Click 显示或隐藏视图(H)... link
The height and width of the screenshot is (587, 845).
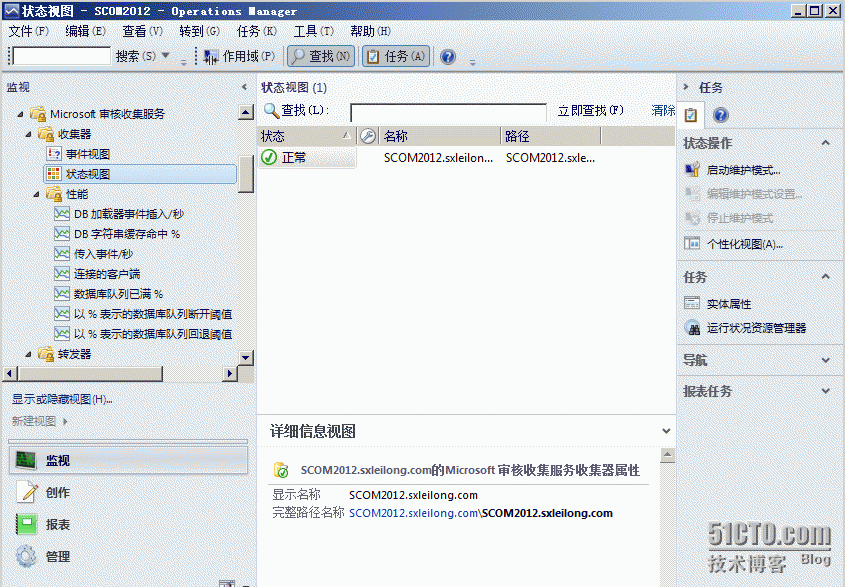click(x=62, y=399)
